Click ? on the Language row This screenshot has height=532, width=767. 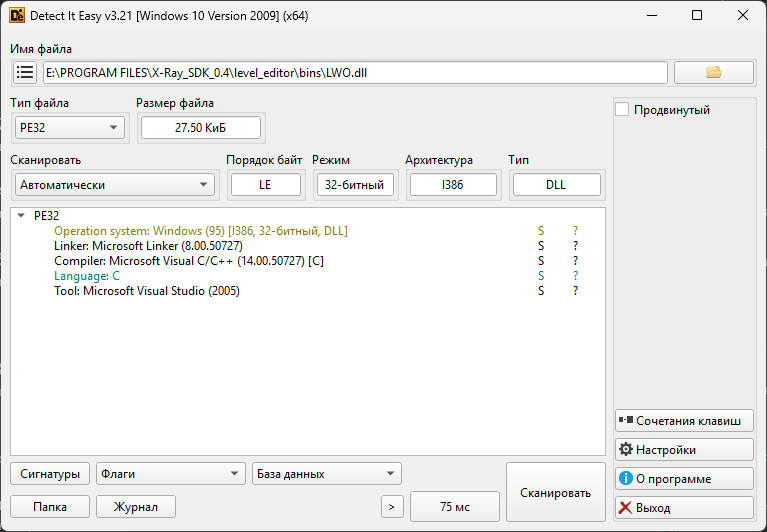[x=575, y=276]
